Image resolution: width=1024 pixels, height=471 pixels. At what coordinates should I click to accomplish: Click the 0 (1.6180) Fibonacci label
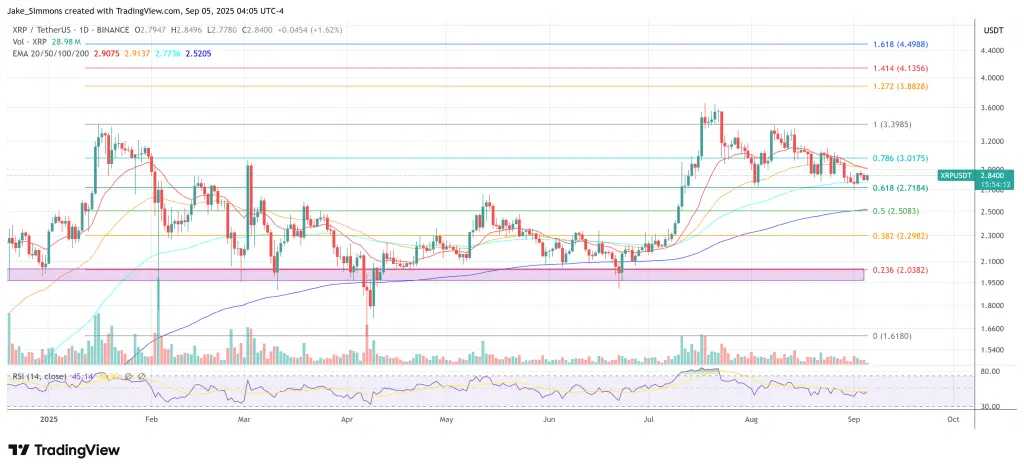pos(892,336)
